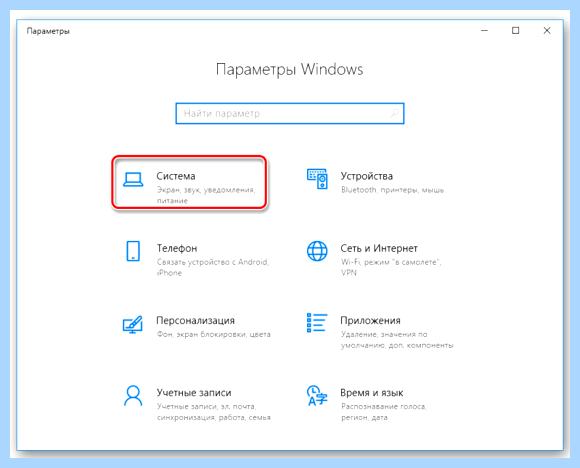The width and height of the screenshot is (580, 468).
Task: Click the text 'Учетные записи, эл. почта'
Action: [206, 407]
